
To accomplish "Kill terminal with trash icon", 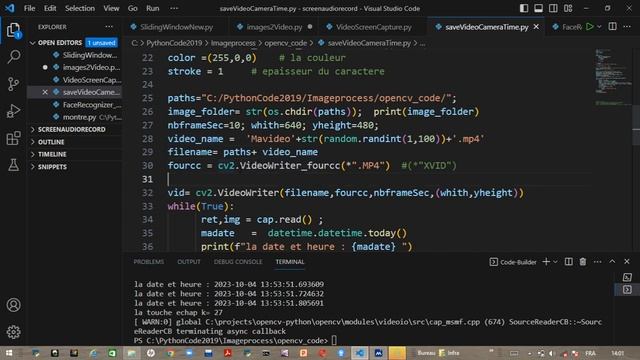I will click(583, 262).
